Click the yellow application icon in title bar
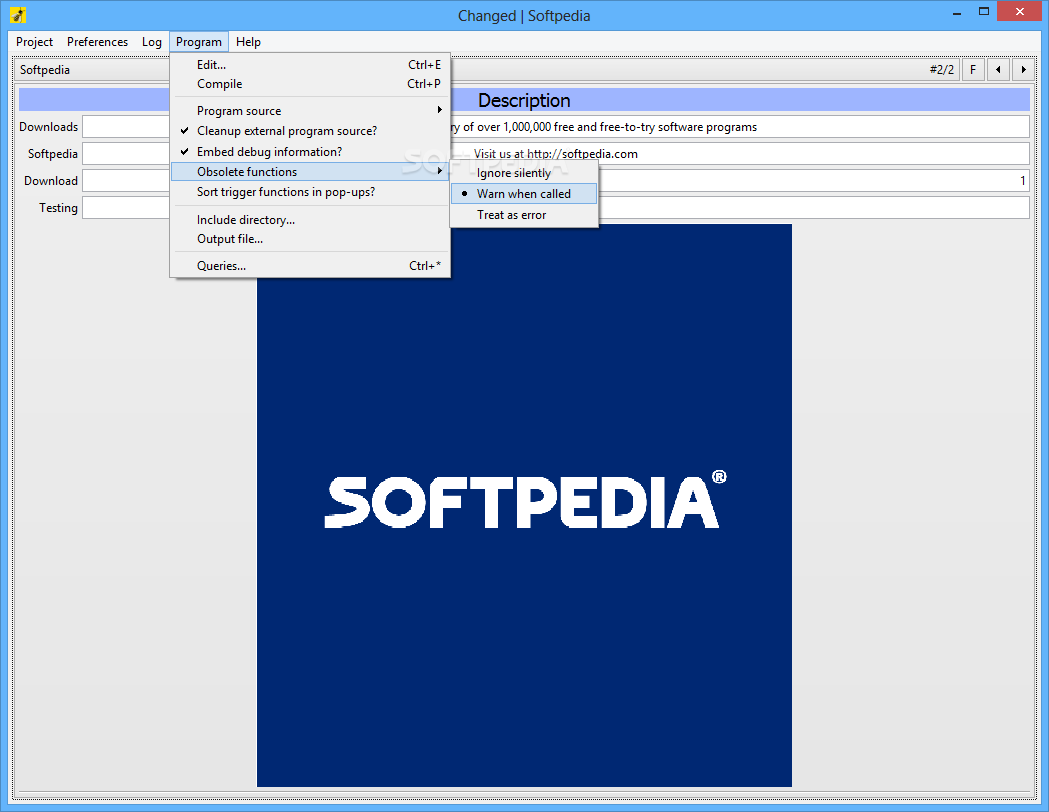1049x812 pixels. [18, 14]
